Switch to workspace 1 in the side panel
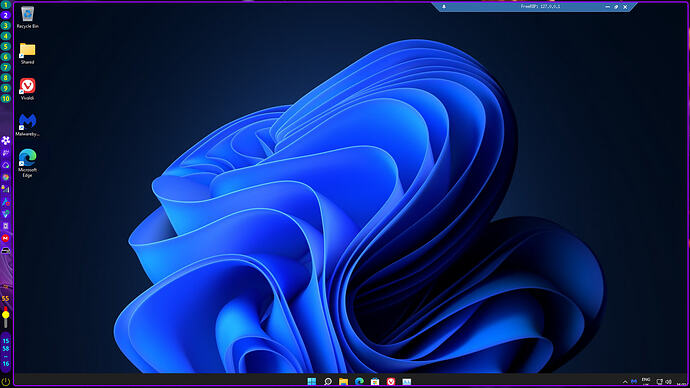 click(x=6, y=5)
